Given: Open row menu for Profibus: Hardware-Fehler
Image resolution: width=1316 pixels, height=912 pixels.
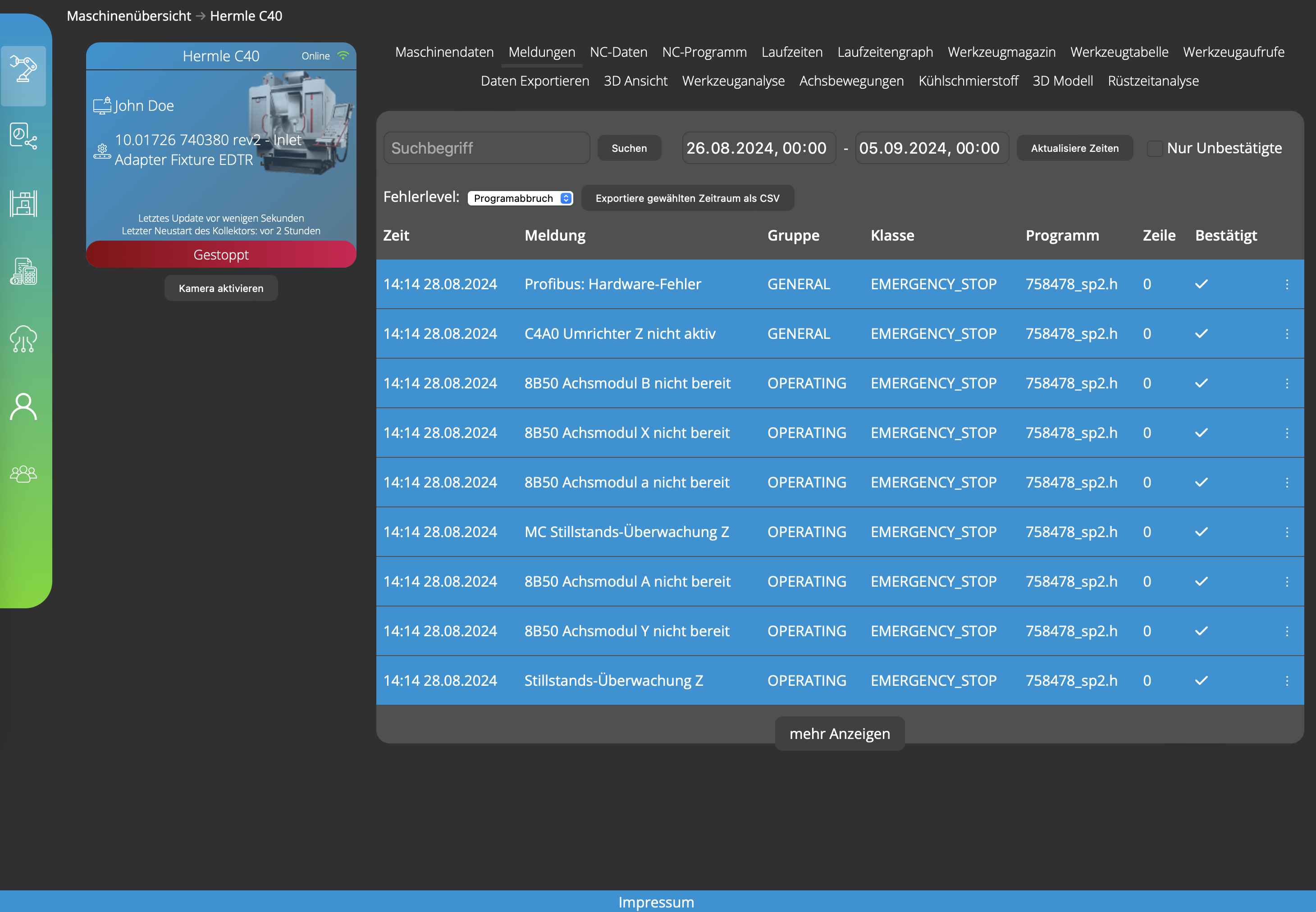Looking at the screenshot, I should click(x=1287, y=284).
